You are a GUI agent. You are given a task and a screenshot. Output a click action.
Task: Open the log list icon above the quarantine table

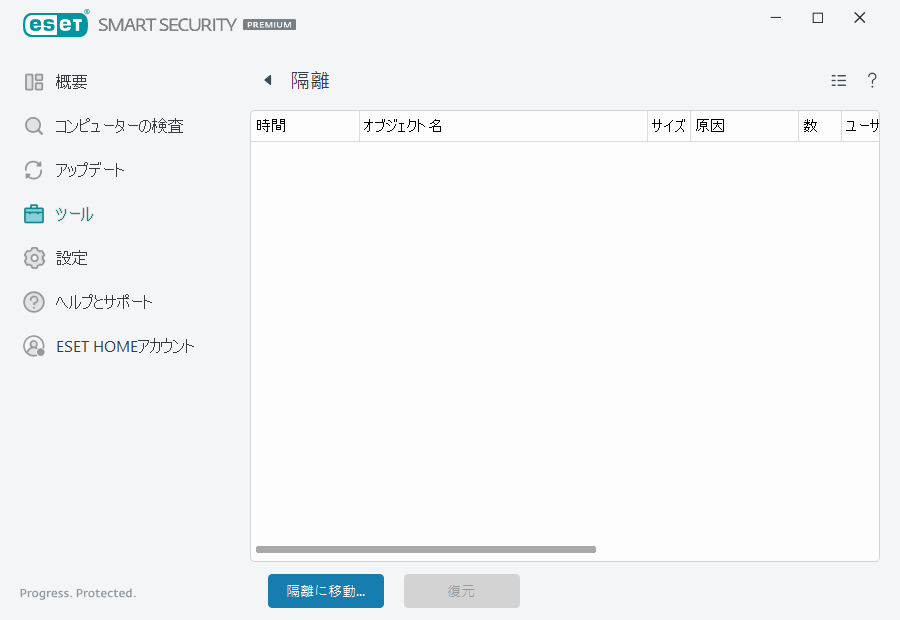point(838,80)
